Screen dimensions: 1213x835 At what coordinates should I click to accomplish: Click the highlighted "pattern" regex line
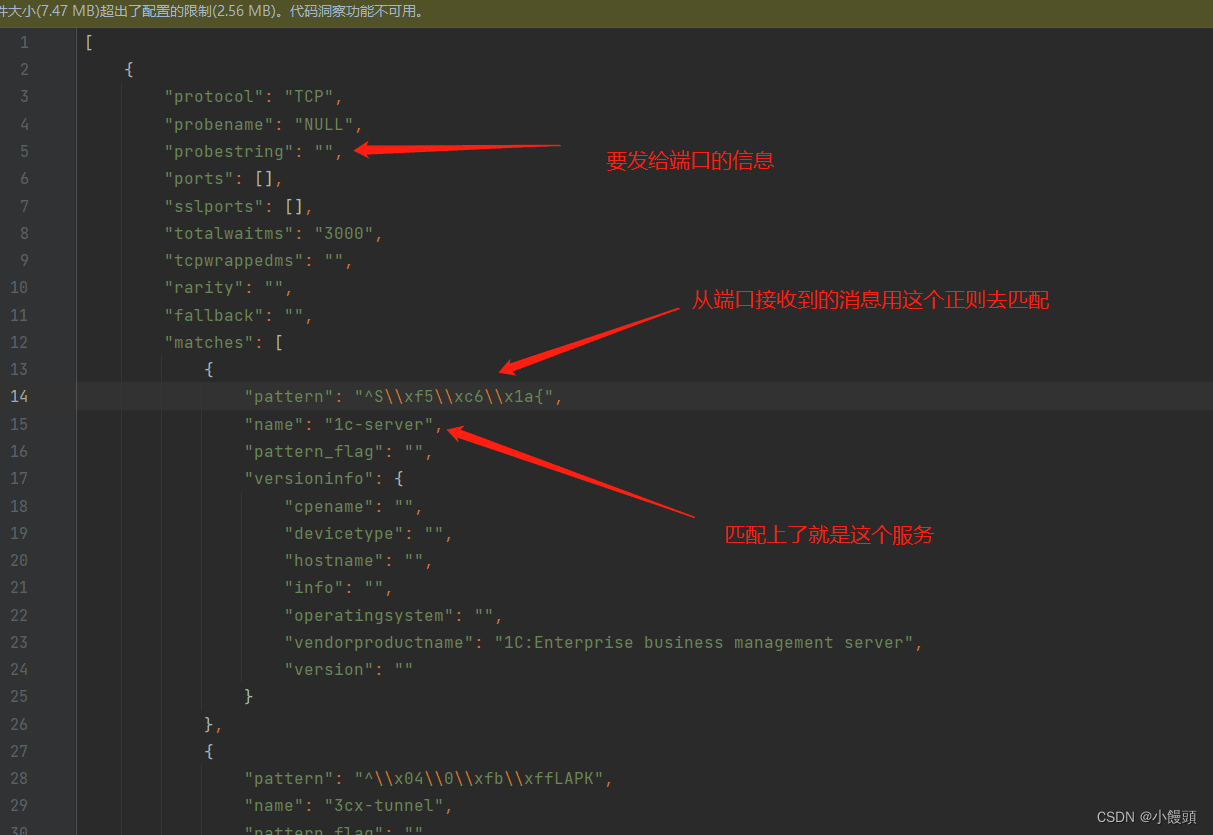coord(400,396)
